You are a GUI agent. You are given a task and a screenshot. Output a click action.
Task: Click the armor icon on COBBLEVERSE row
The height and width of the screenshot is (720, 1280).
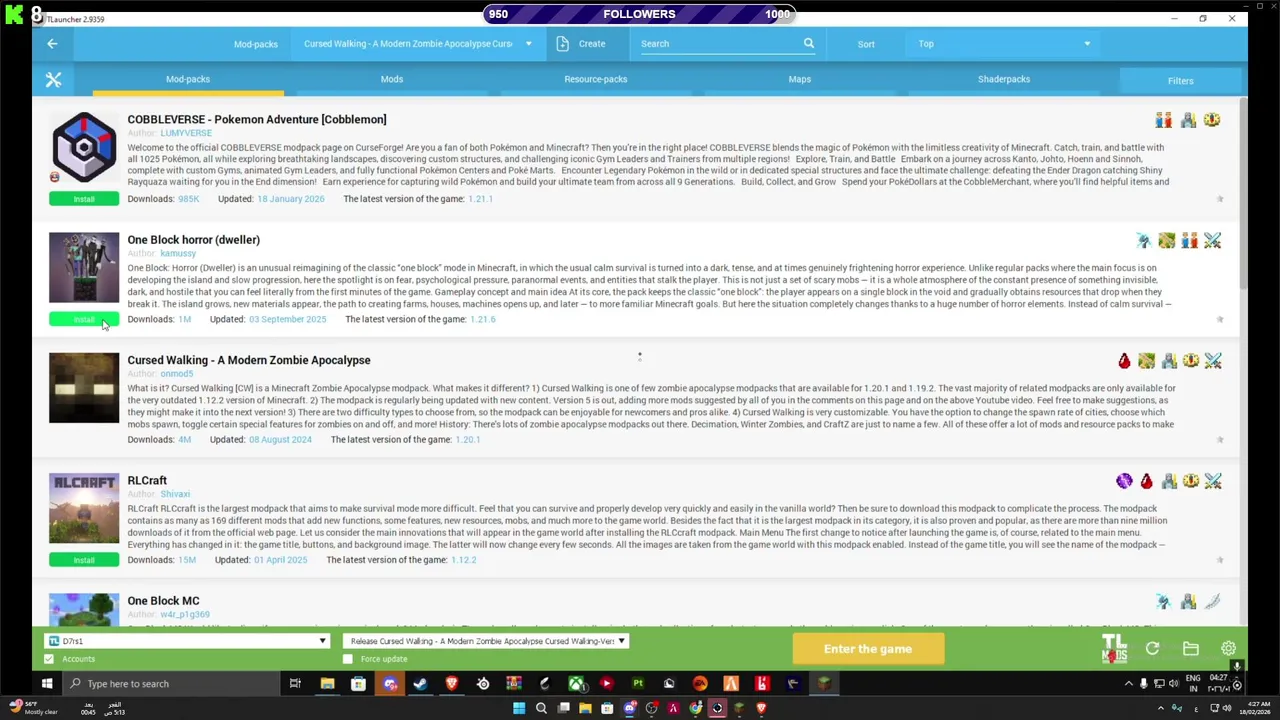(x=1188, y=120)
